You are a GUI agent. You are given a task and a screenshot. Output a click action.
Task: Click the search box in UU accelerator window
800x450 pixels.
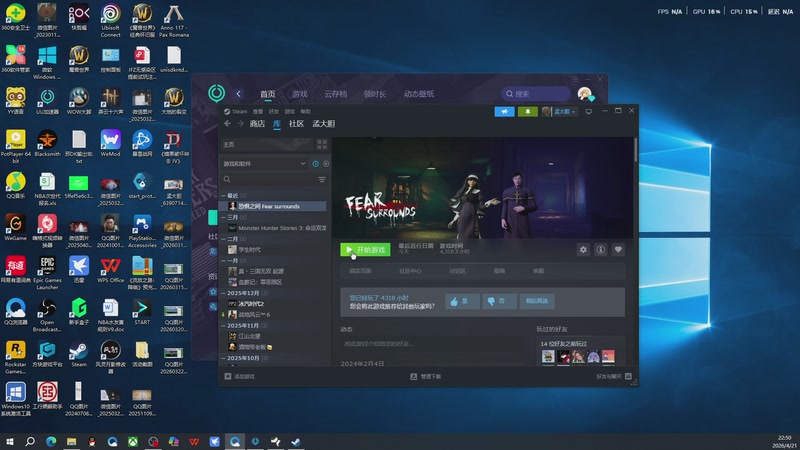click(535, 94)
